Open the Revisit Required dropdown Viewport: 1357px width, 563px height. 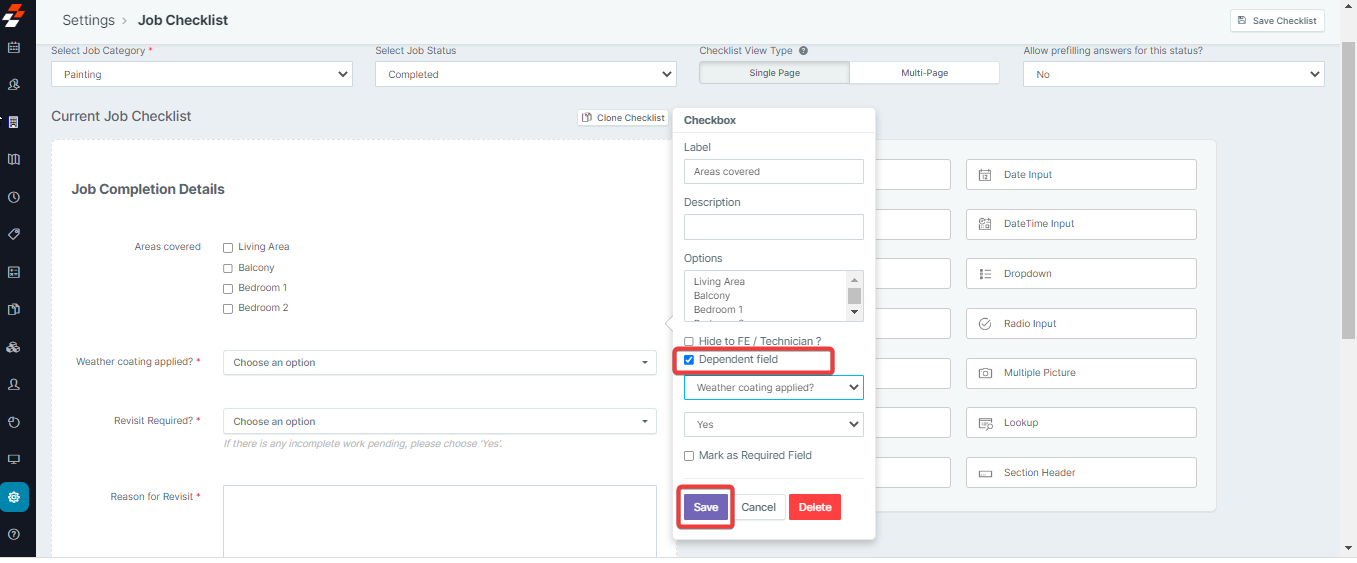tap(440, 422)
